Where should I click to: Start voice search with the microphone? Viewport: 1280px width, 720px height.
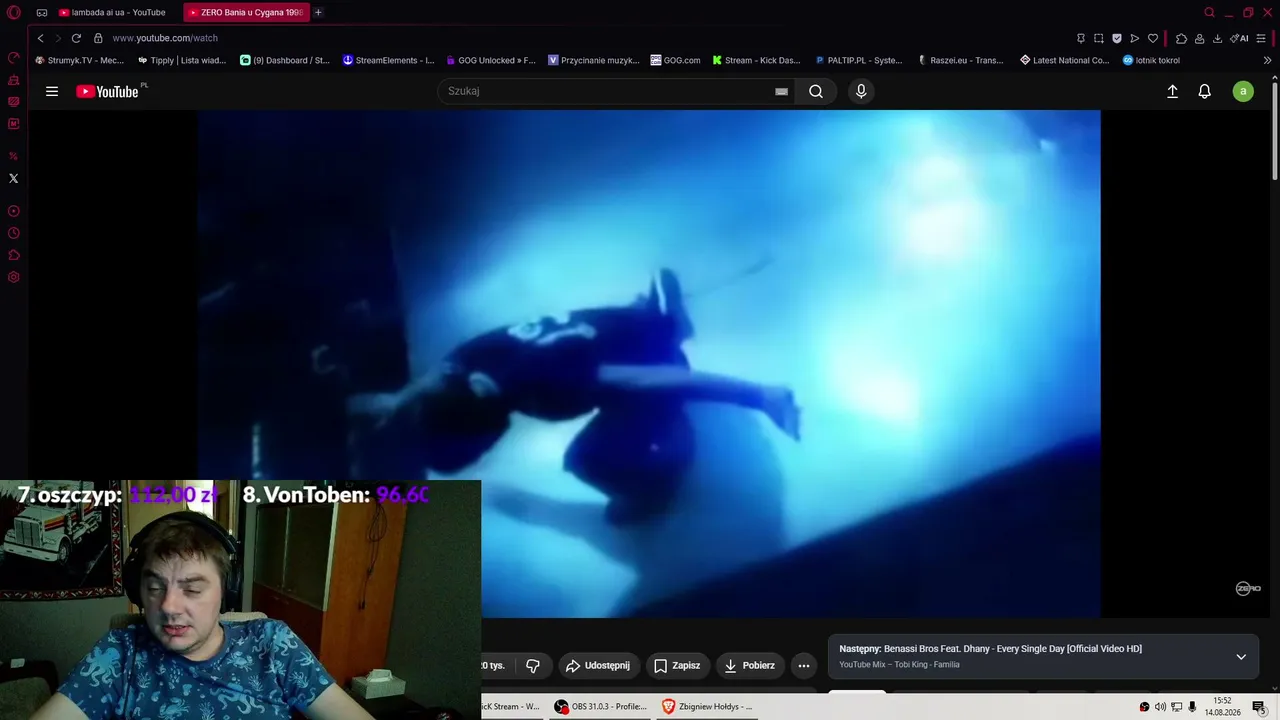pyautogui.click(x=861, y=91)
